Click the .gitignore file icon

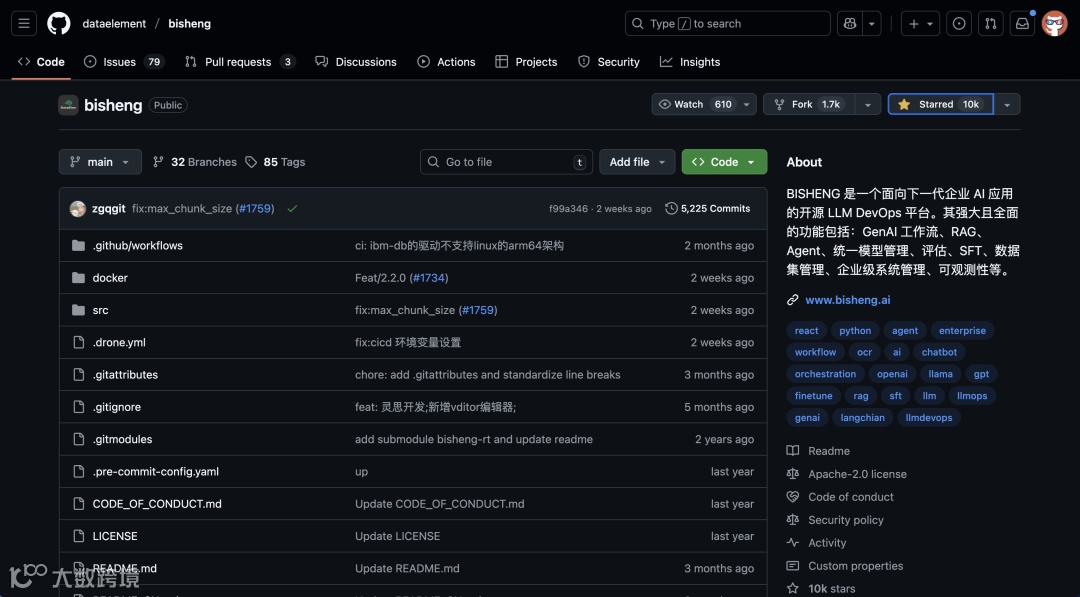[79, 407]
